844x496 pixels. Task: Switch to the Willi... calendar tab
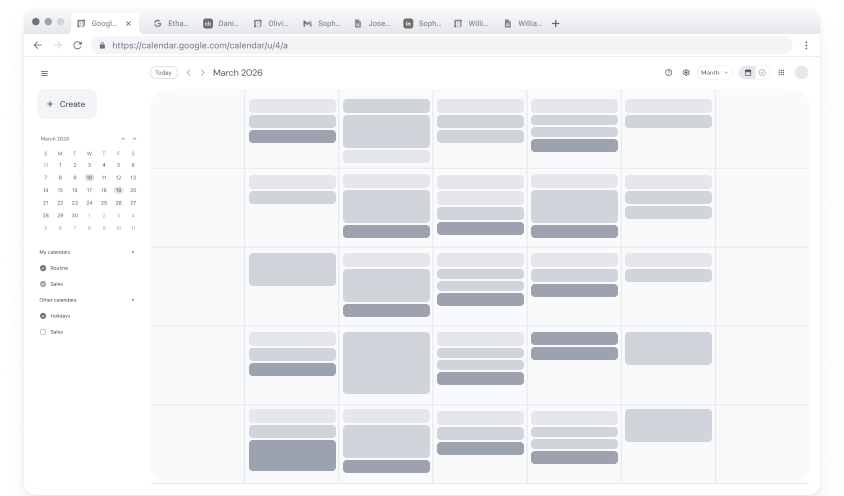472,24
